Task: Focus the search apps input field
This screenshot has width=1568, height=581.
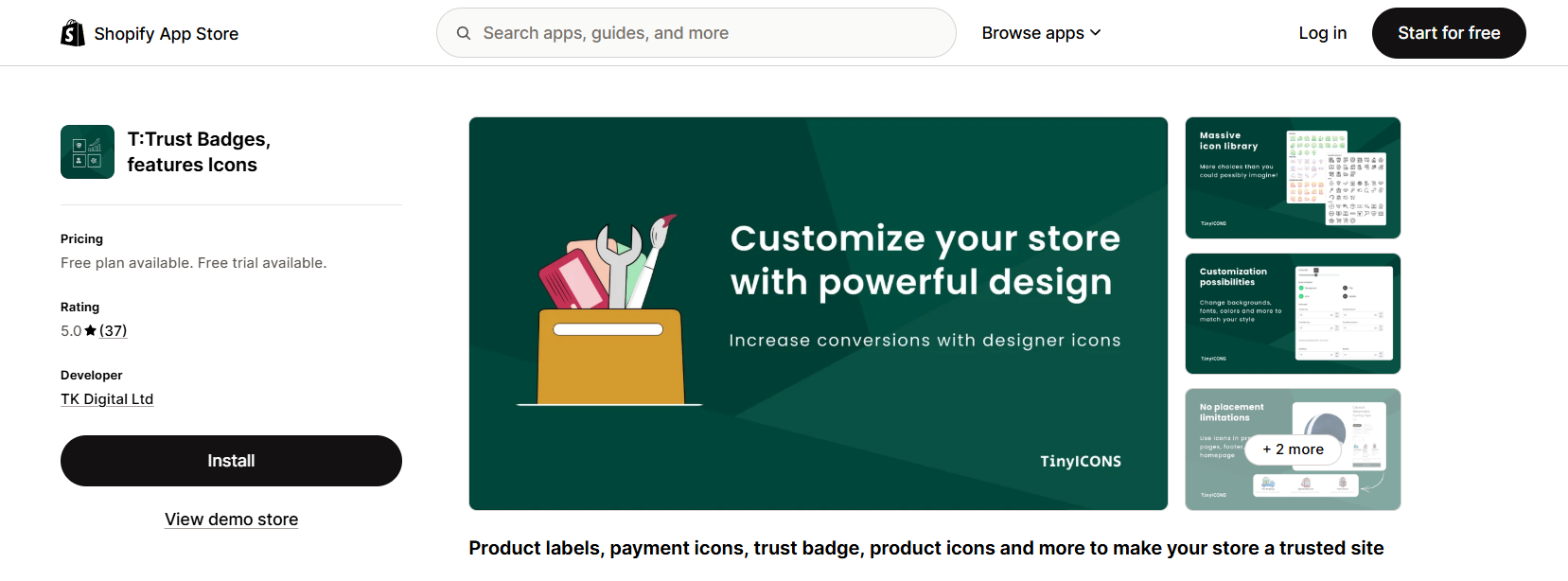Action: click(696, 33)
